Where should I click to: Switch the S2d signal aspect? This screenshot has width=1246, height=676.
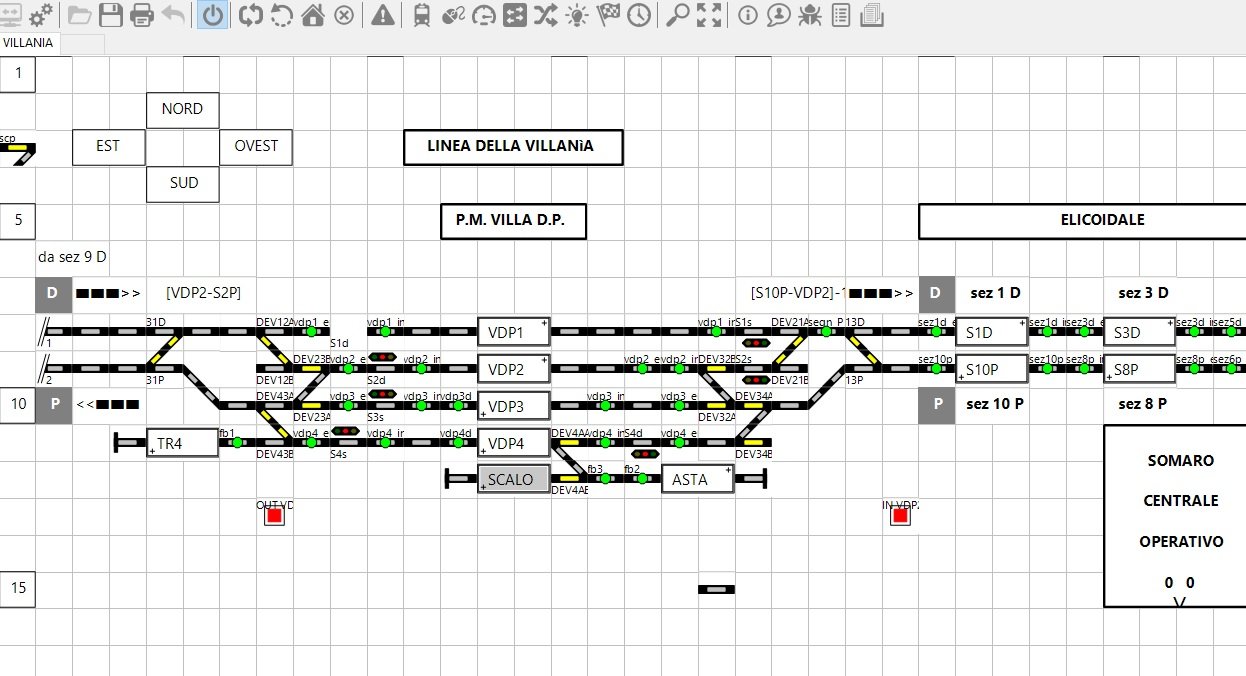[382, 357]
